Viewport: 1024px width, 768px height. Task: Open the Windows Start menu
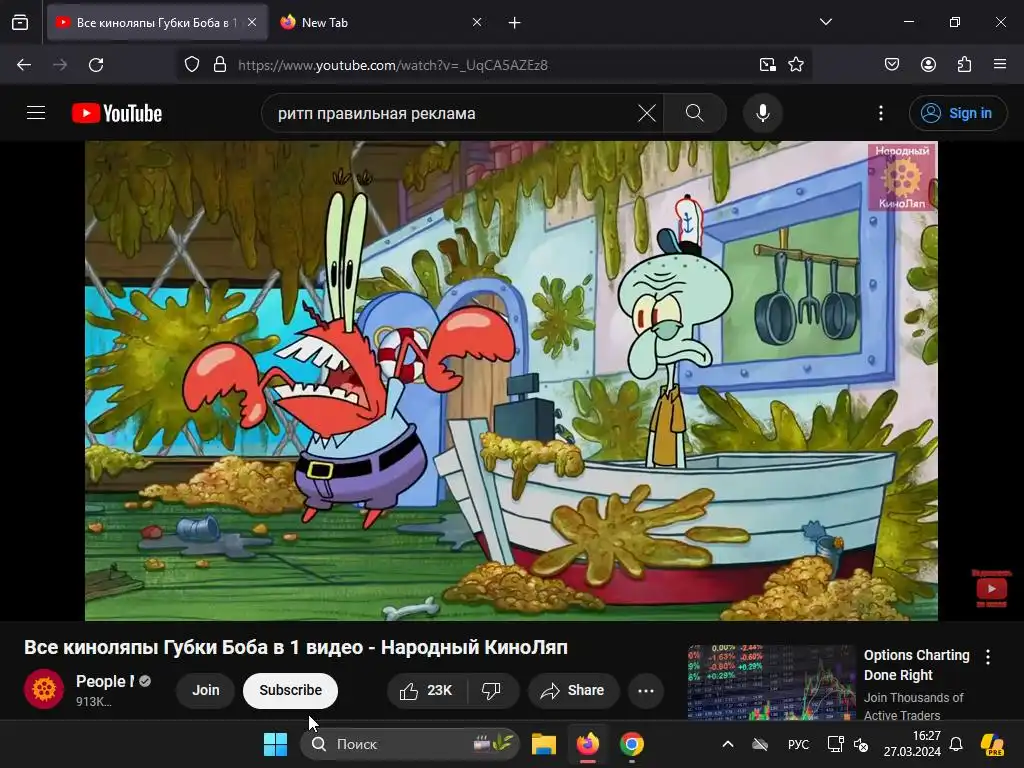point(276,744)
